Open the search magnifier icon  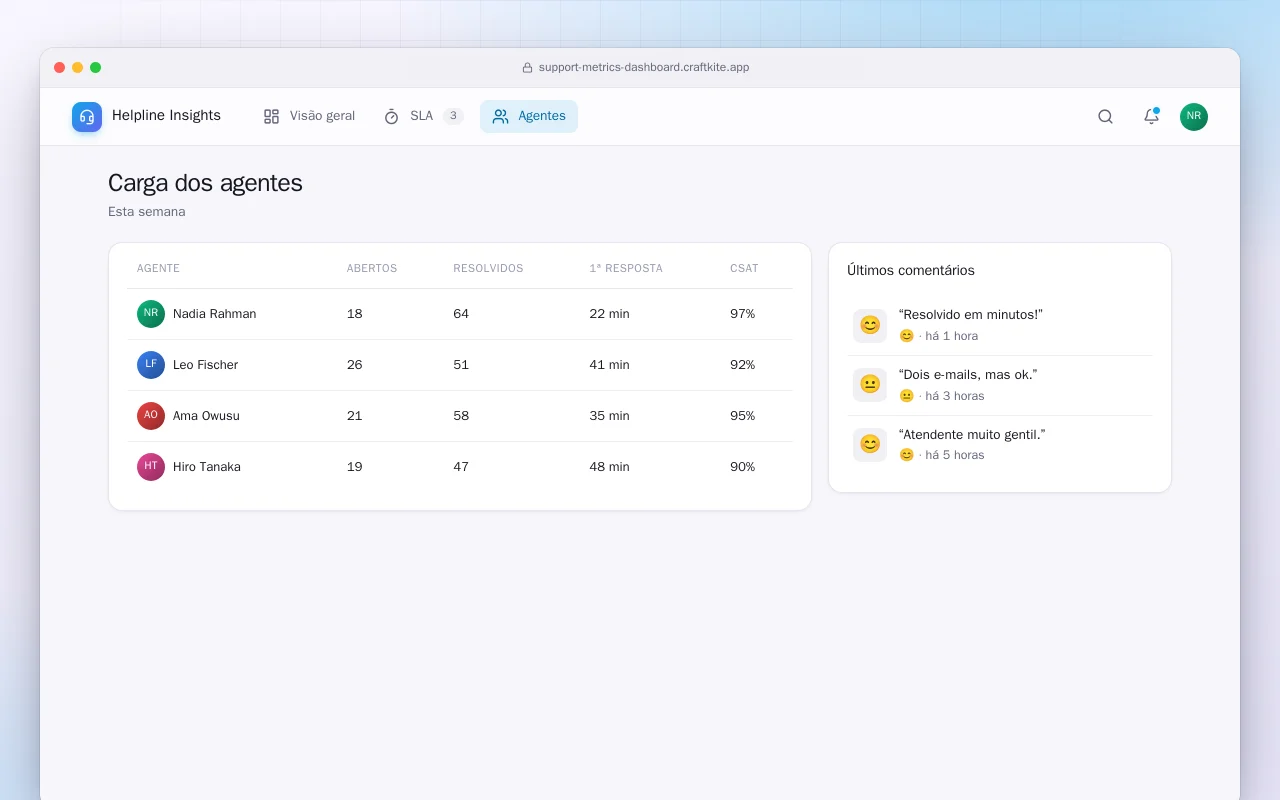[x=1105, y=117]
